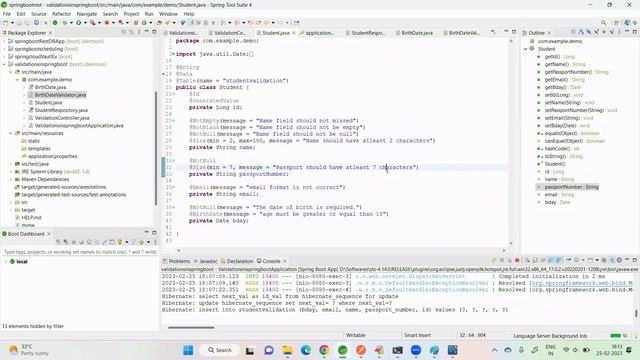Viewport: 640px width, 360px height.
Task: Expand JRE System Library node
Action: [11, 172]
